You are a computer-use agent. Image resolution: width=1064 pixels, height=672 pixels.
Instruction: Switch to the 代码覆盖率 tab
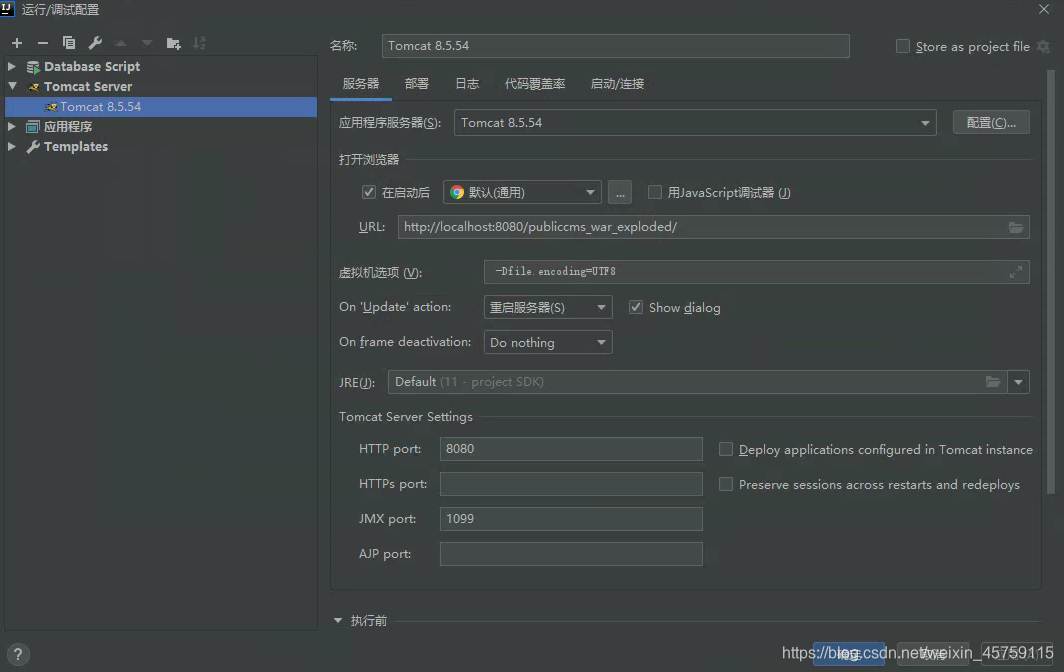point(535,84)
